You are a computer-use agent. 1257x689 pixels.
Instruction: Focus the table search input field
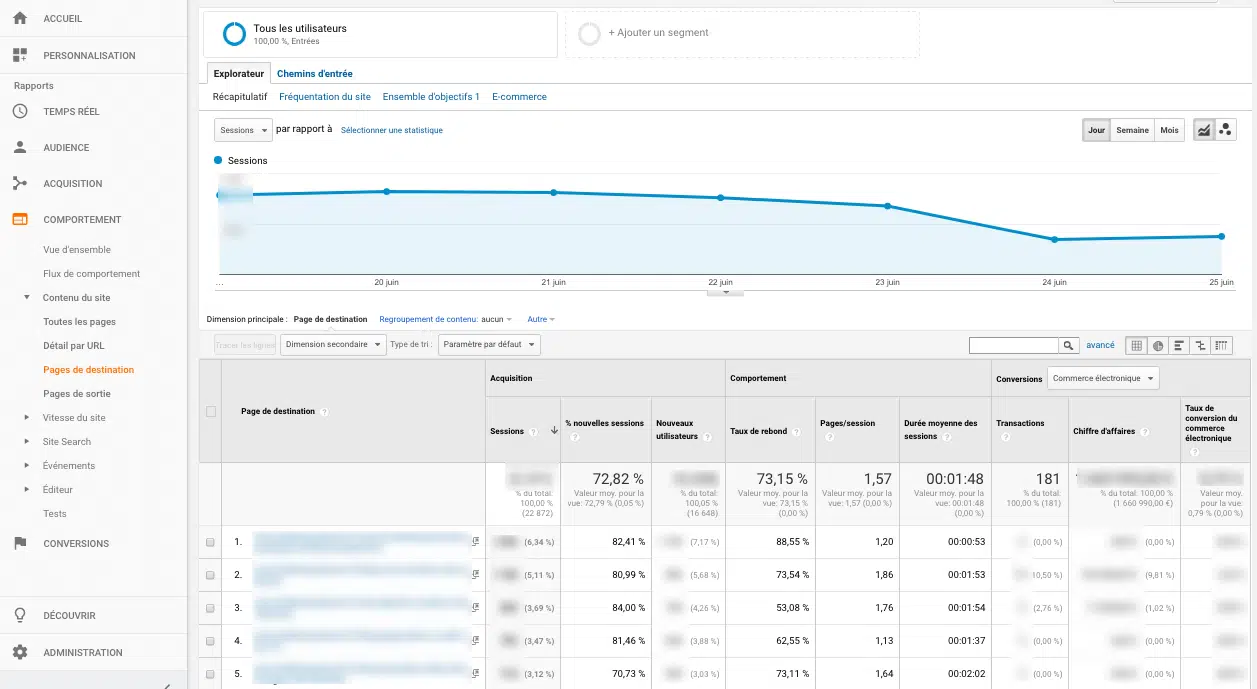pyautogui.click(x=1014, y=345)
